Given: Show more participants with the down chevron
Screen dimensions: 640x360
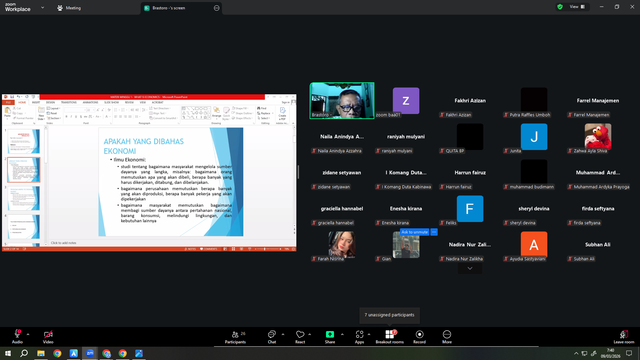Looking at the screenshot, I should click(x=470, y=269).
